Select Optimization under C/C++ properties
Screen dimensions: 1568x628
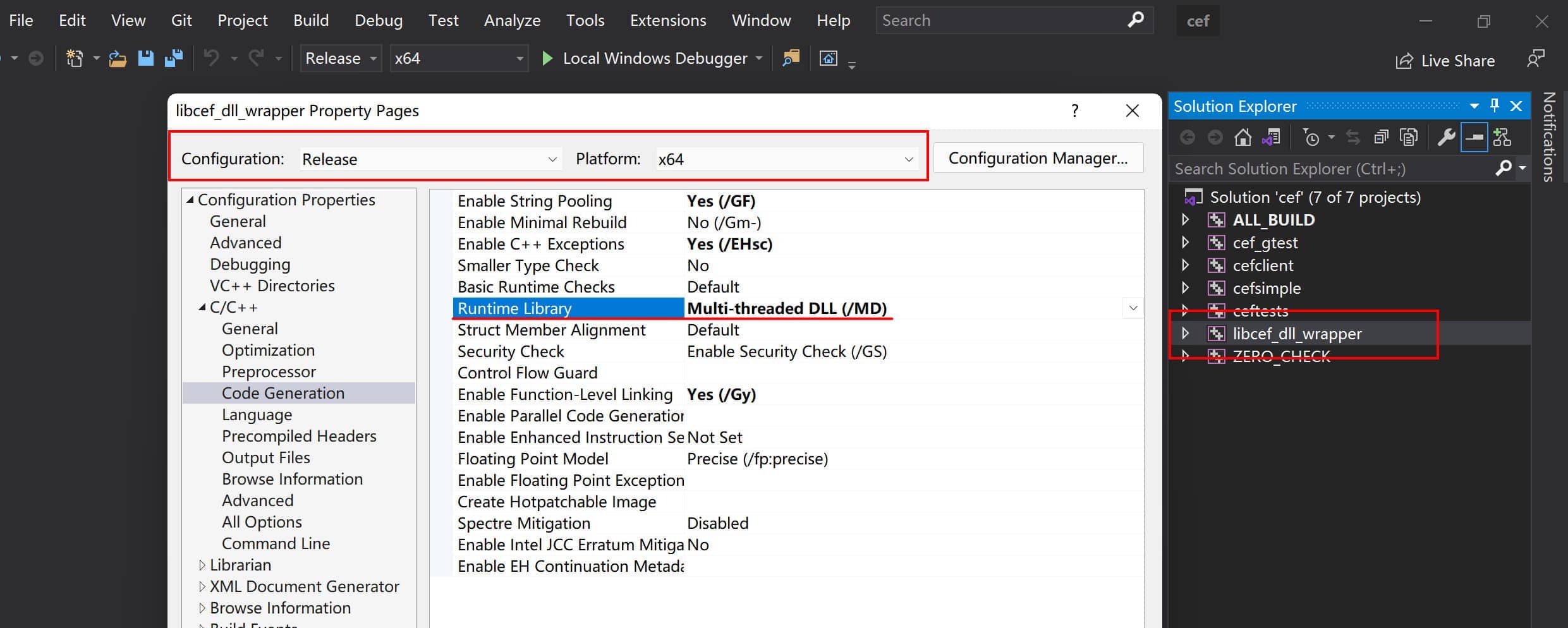(x=268, y=350)
